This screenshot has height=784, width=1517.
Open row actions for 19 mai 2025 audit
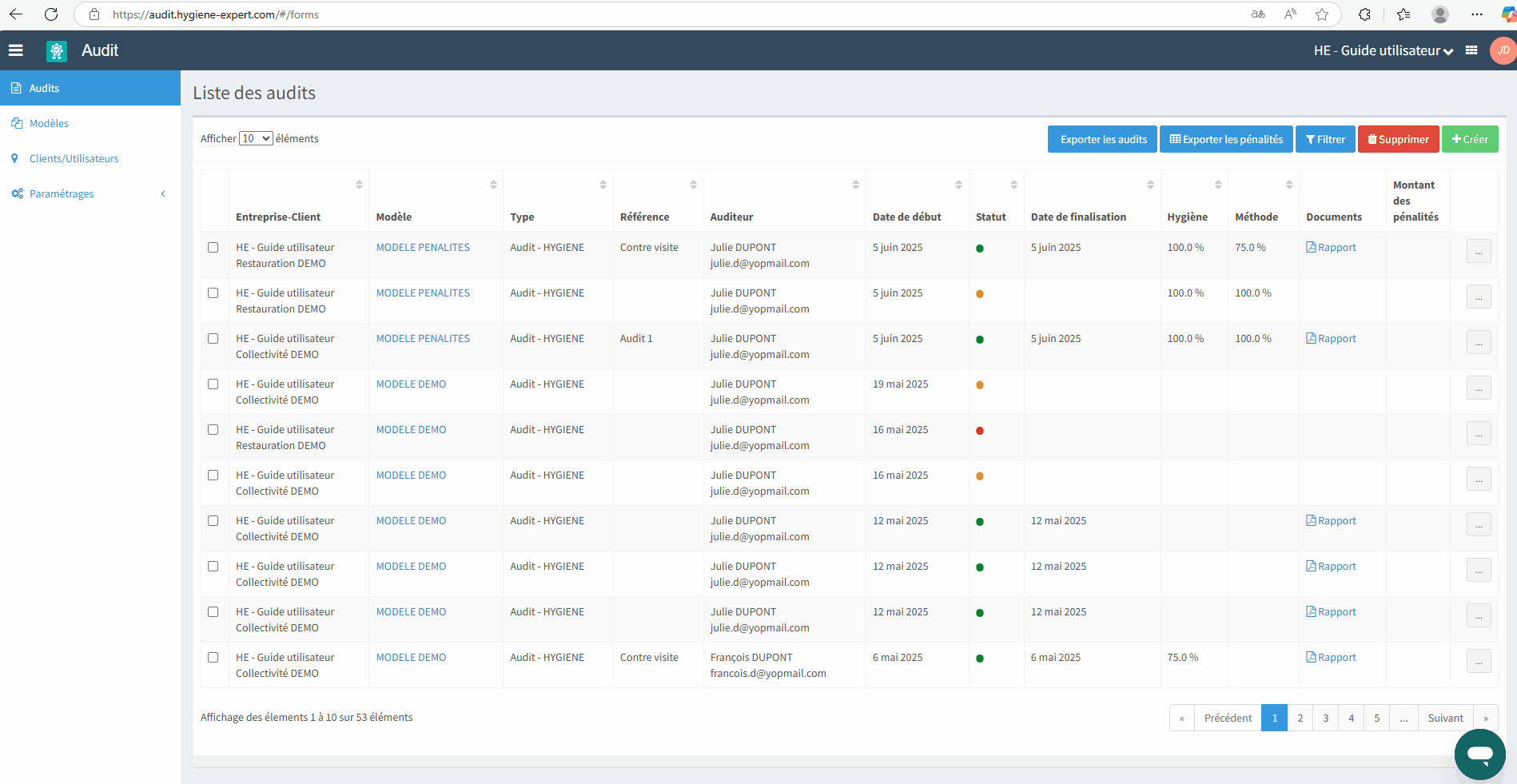point(1479,388)
